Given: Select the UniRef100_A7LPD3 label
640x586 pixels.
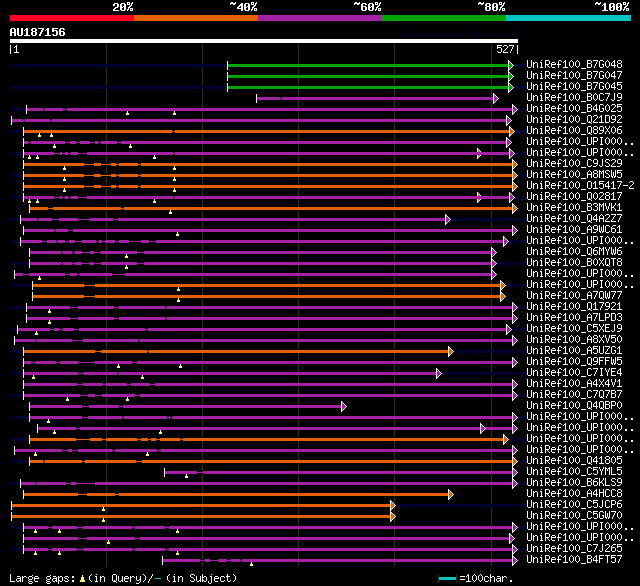Looking at the screenshot, I should 574,318.
